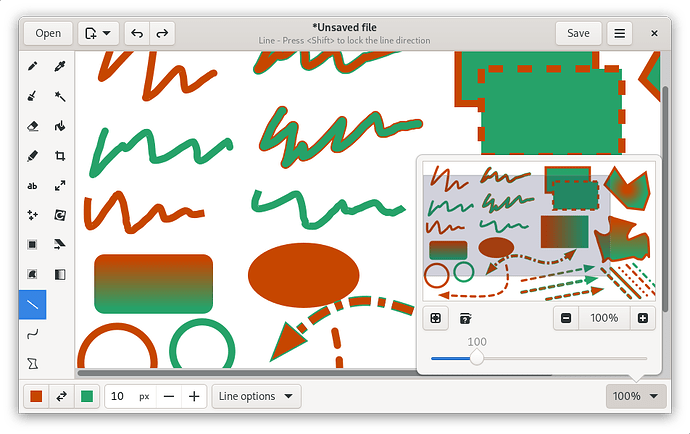Click the zoom slider handle
Image resolution: width=690 pixels, height=434 pixels.
pos(477,358)
